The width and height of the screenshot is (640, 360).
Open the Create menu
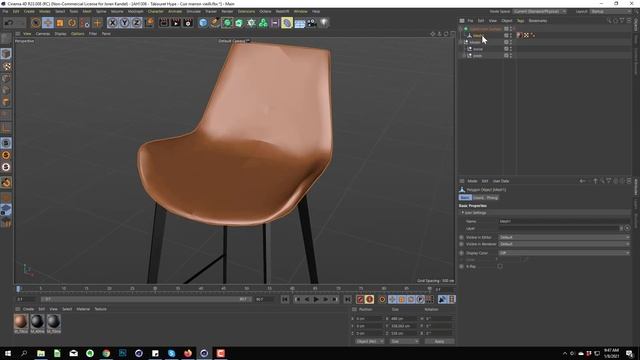(x=29, y=11)
